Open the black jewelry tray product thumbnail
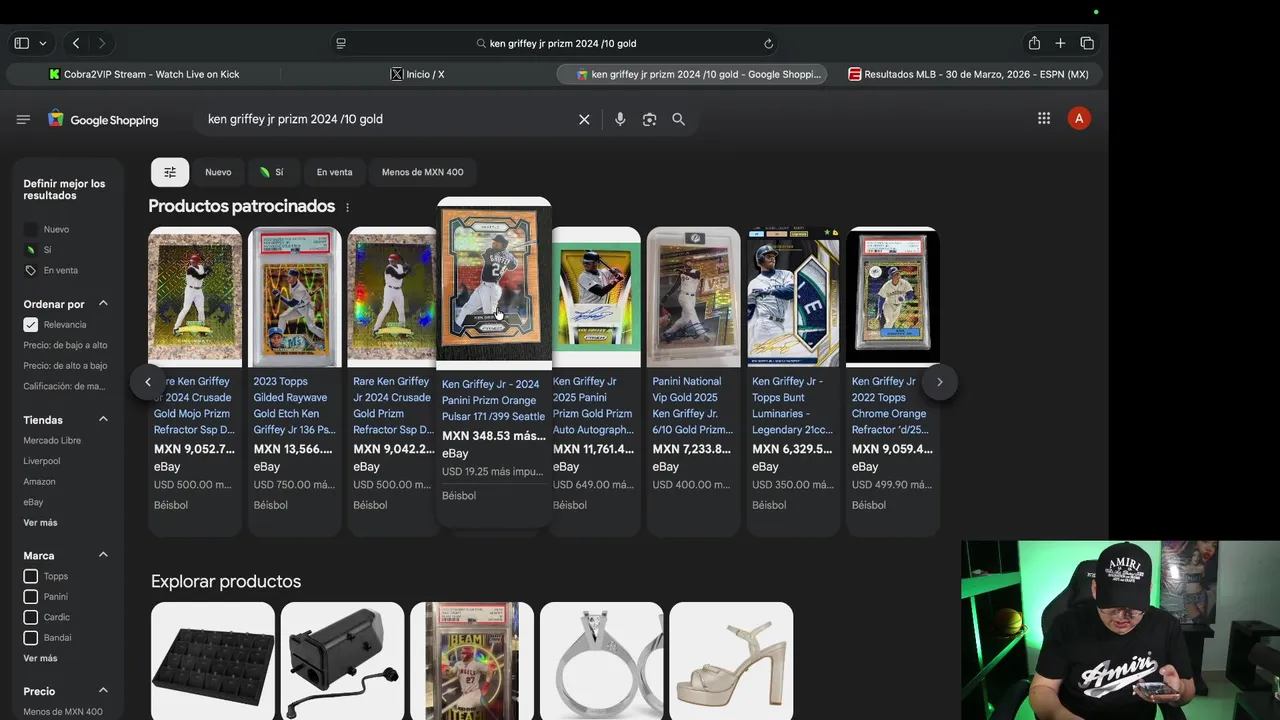Image resolution: width=1280 pixels, height=720 pixels. [213, 660]
